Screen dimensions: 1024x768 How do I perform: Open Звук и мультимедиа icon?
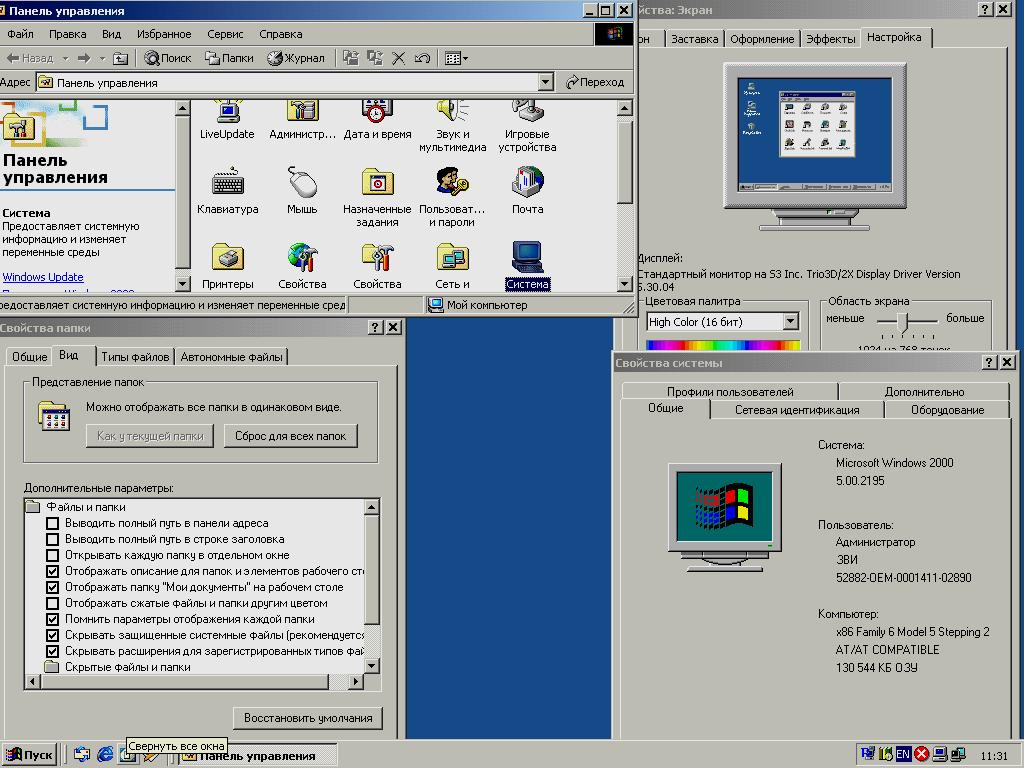coord(453,127)
